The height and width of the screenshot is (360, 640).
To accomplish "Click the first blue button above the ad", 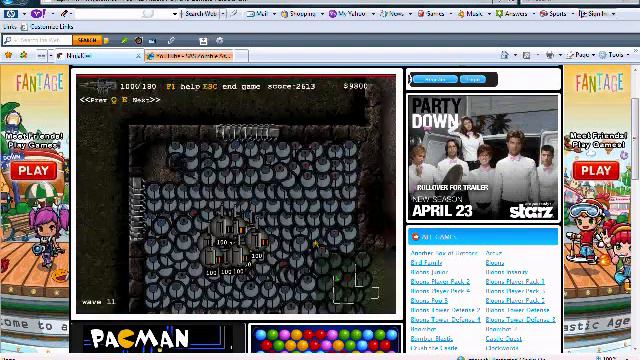I will [x=435, y=79].
